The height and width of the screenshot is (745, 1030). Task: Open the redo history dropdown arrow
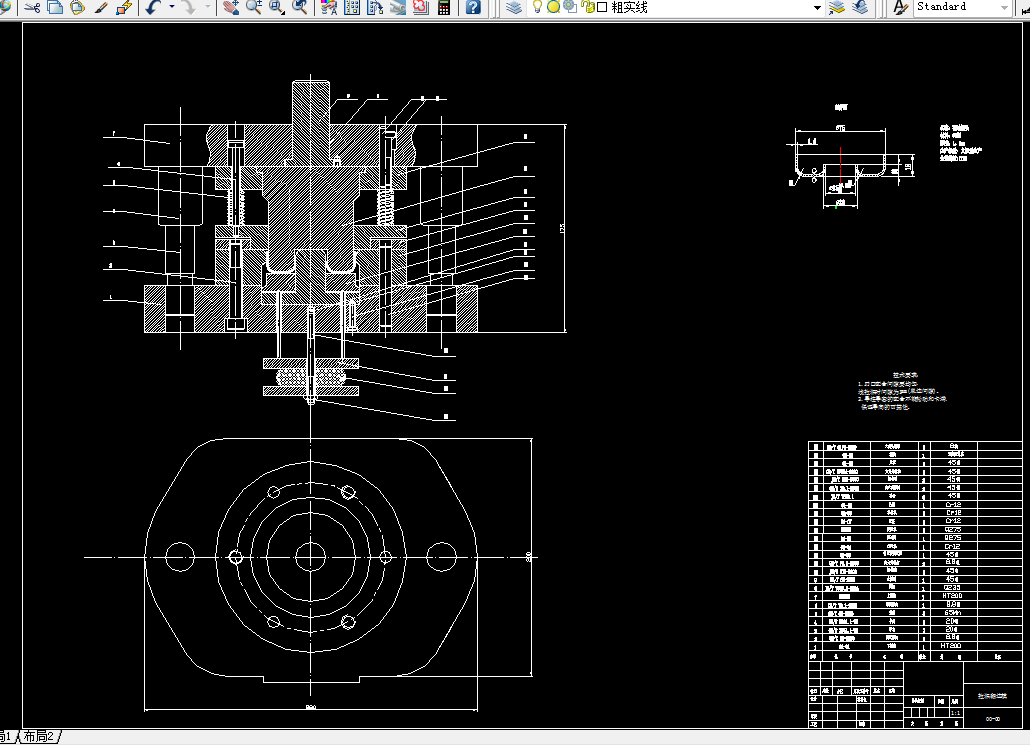click(208, 7)
